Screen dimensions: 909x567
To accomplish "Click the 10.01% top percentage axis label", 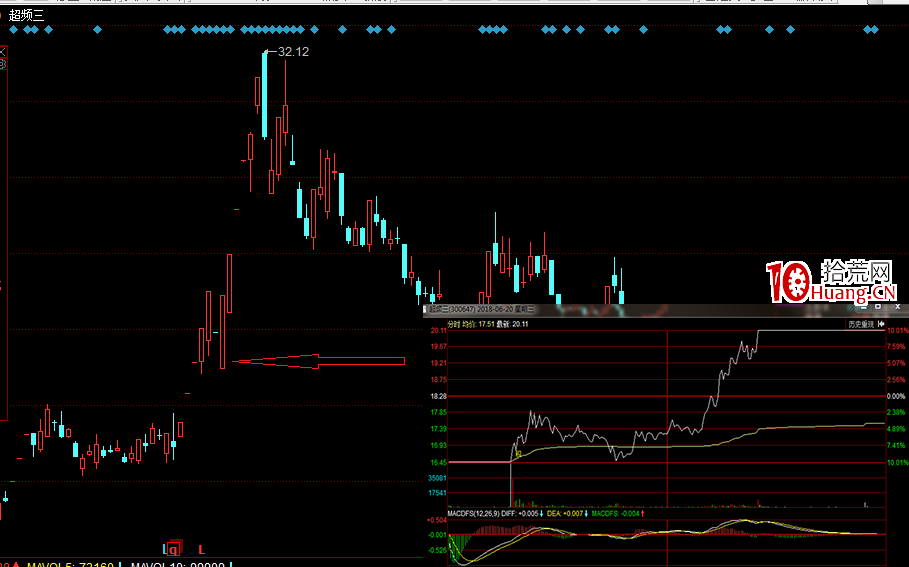I will click(897, 330).
